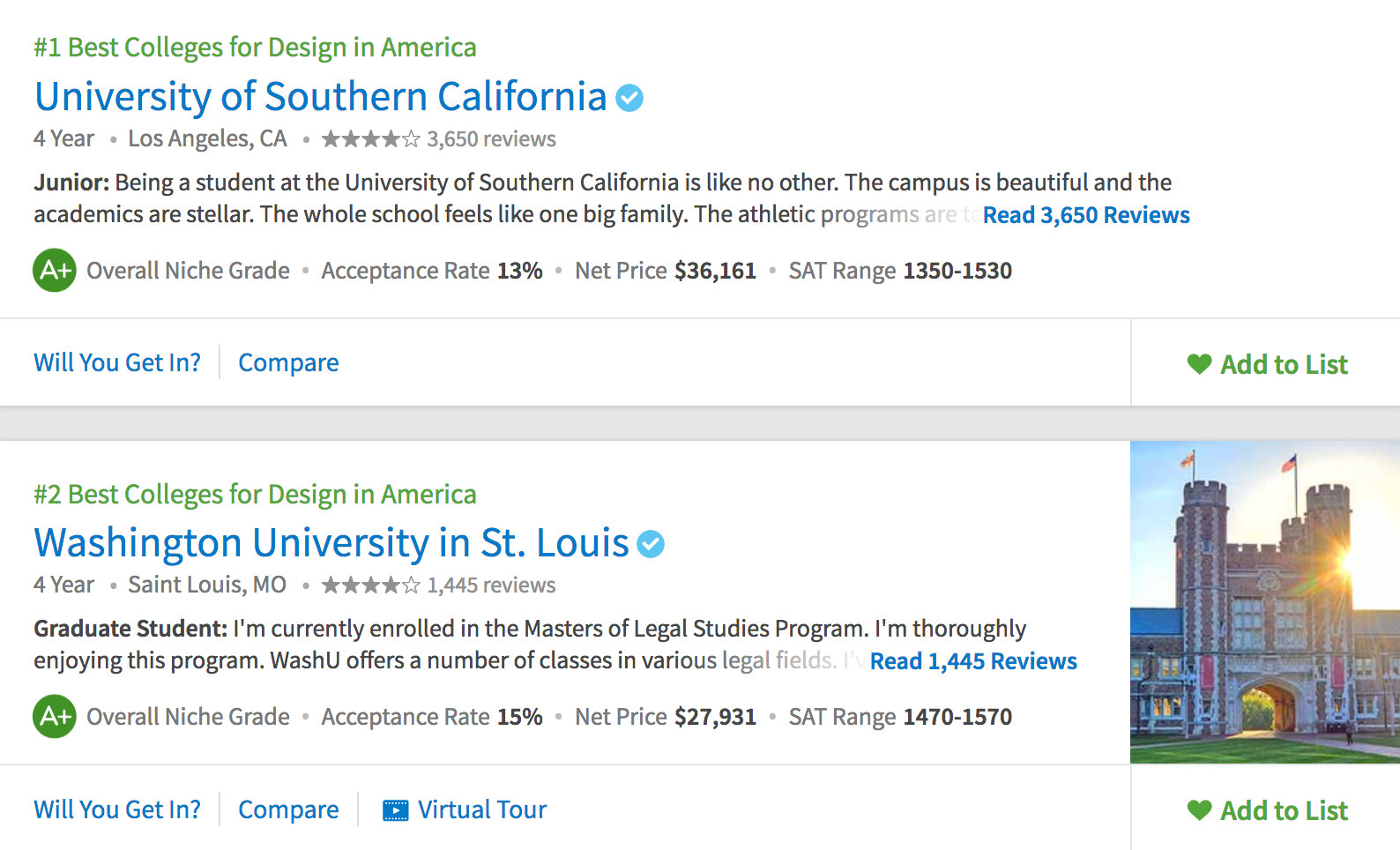The height and width of the screenshot is (850, 1400).
Task: Start Washington University Virtual Tour
Action: point(481,809)
